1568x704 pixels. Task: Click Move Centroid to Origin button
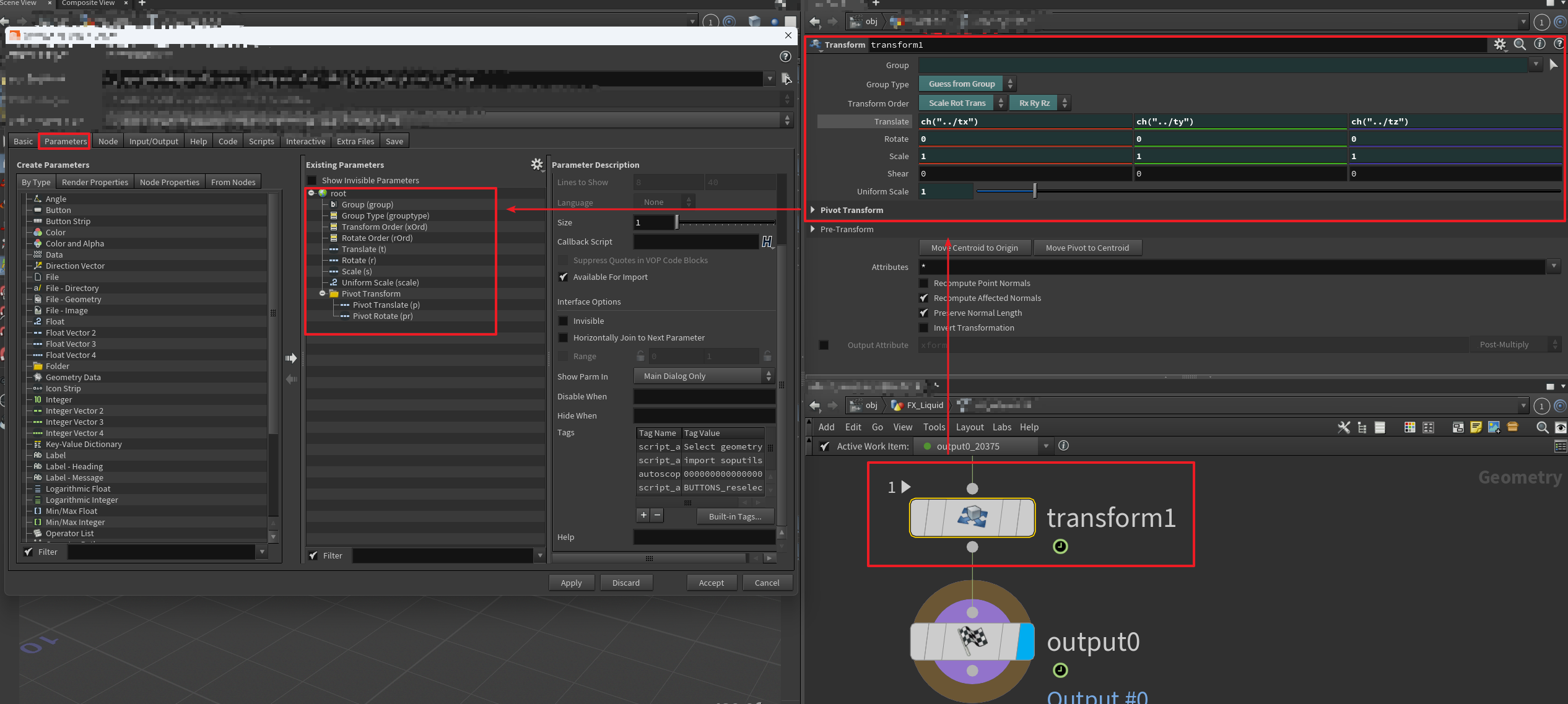[x=975, y=248]
